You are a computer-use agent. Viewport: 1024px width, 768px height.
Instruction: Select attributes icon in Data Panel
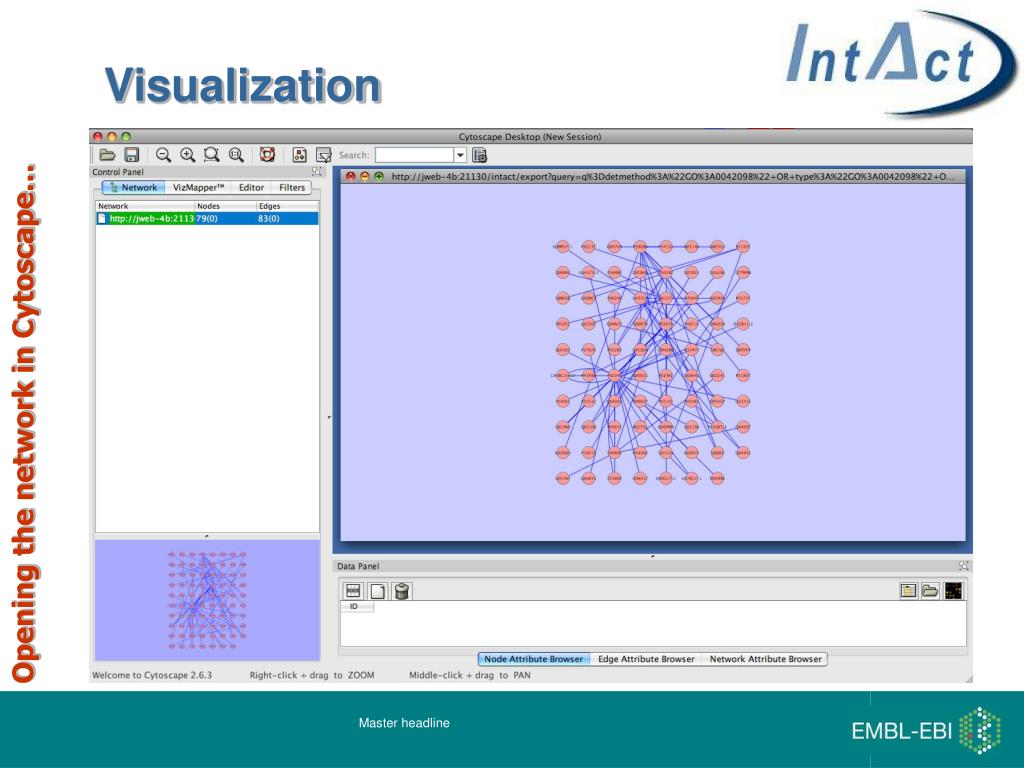[x=353, y=591]
